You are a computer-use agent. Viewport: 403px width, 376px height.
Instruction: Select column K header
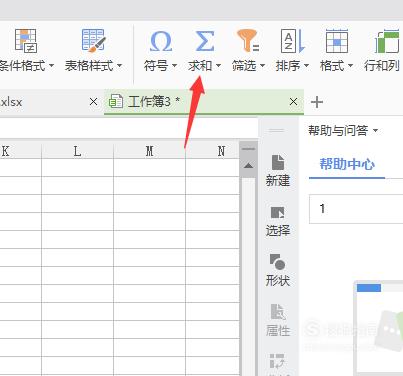[x=20, y=151]
